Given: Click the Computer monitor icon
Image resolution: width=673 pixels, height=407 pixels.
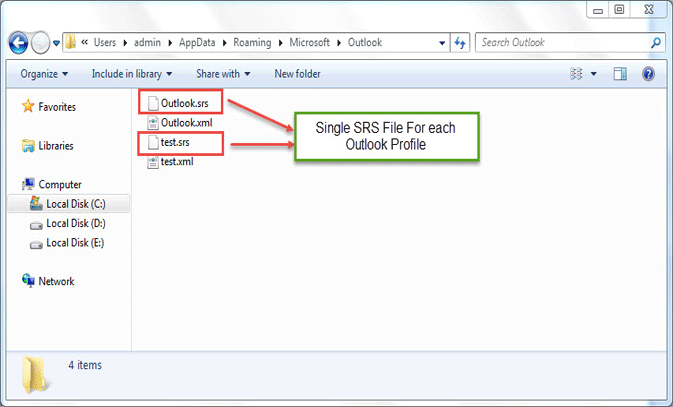Looking at the screenshot, I should (x=28, y=184).
